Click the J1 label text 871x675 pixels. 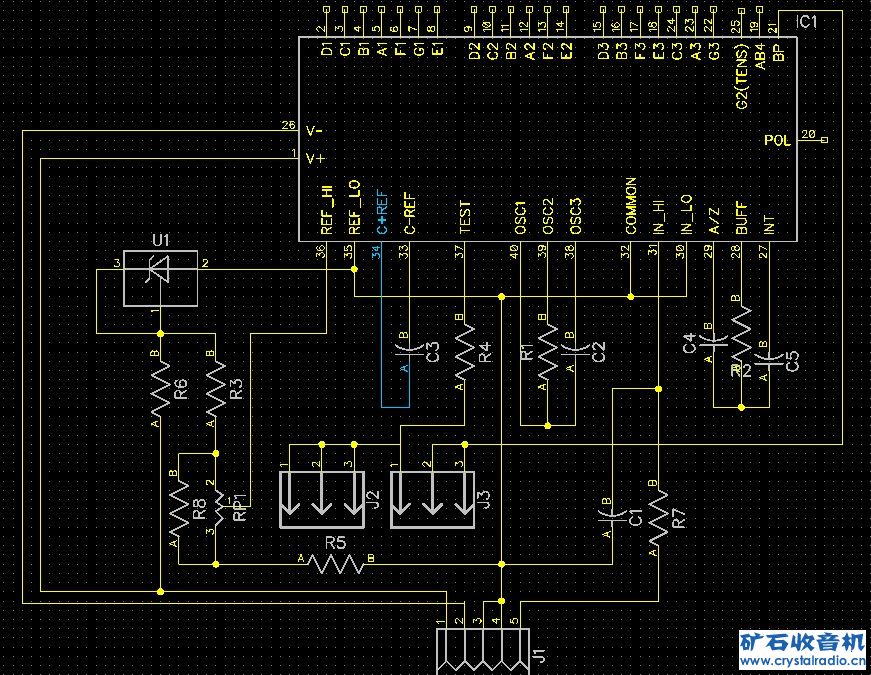point(539,655)
